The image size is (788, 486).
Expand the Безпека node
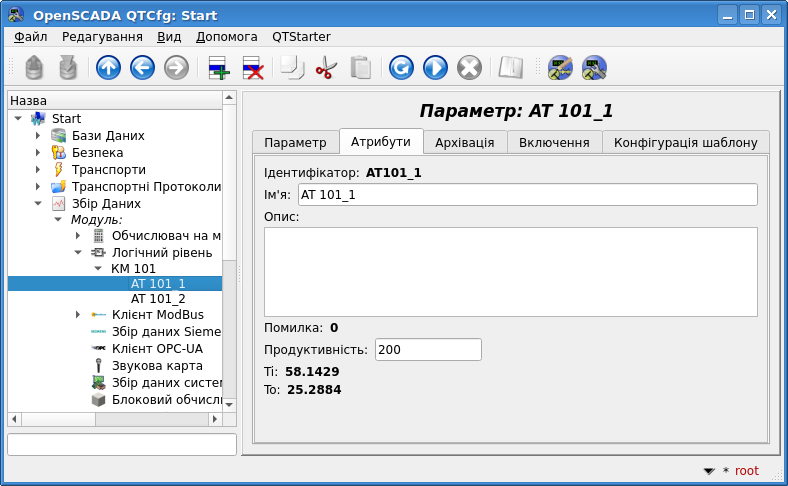(38, 153)
